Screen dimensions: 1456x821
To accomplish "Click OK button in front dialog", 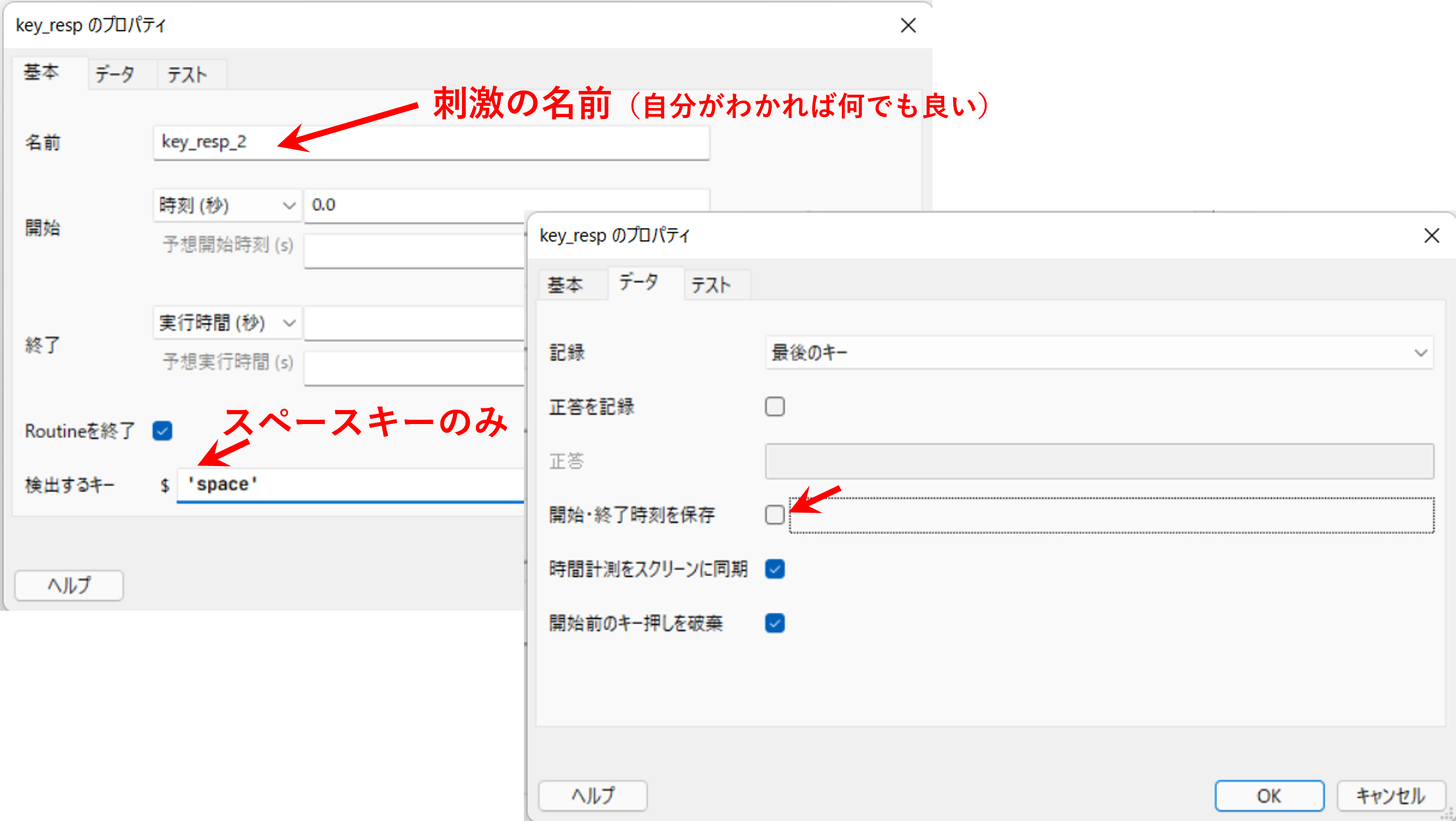I will pyautogui.click(x=1270, y=796).
